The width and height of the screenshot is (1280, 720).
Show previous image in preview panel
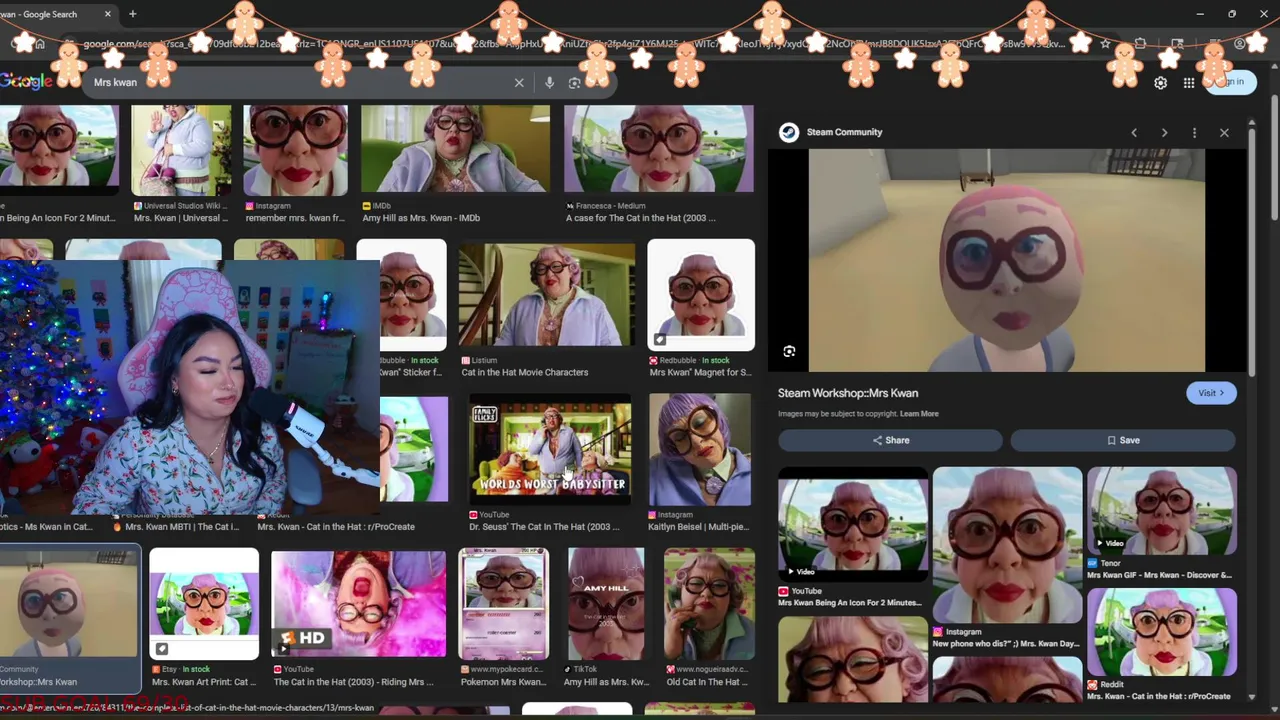pos(1134,132)
